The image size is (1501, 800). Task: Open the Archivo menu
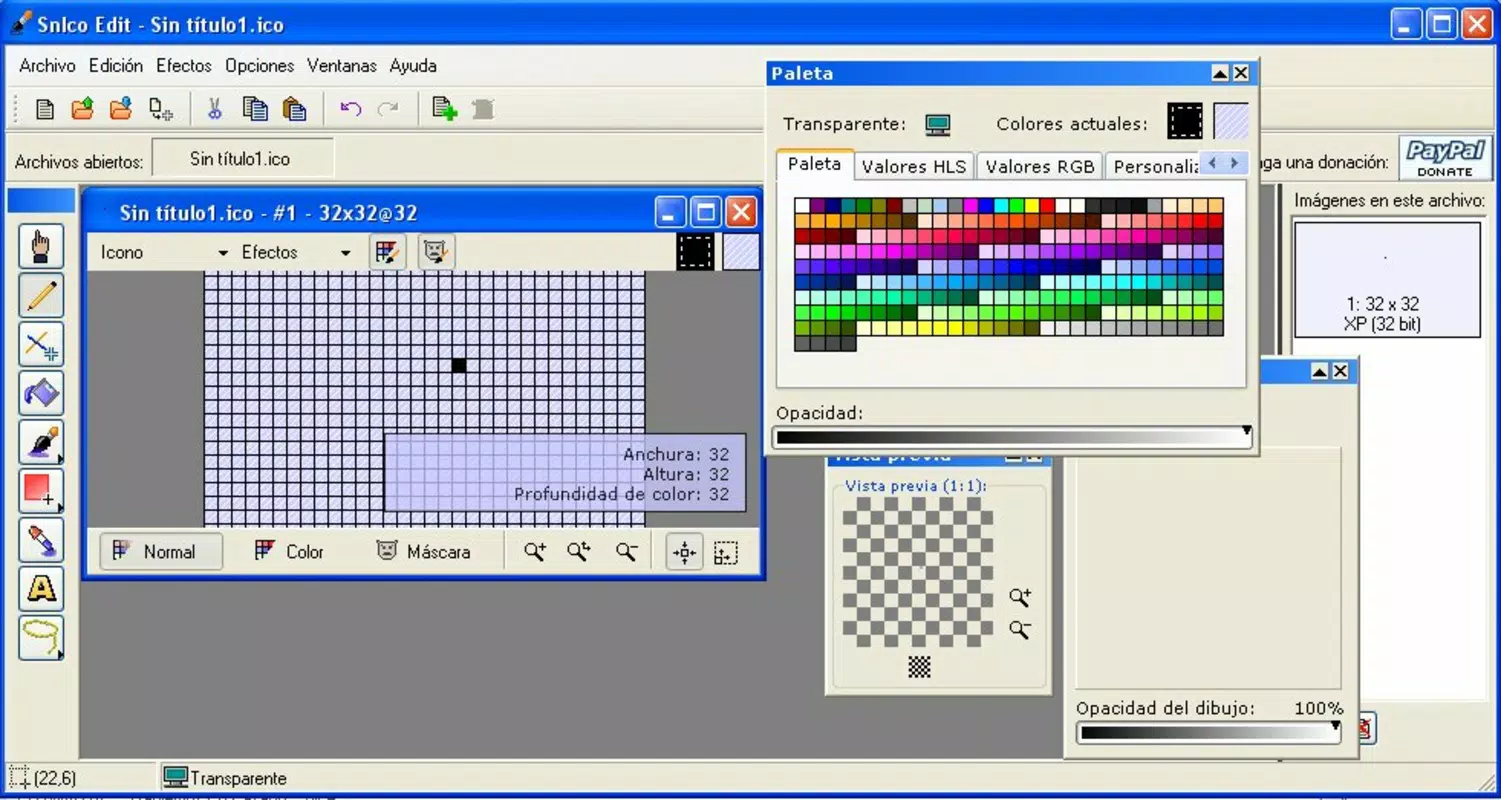[47, 66]
